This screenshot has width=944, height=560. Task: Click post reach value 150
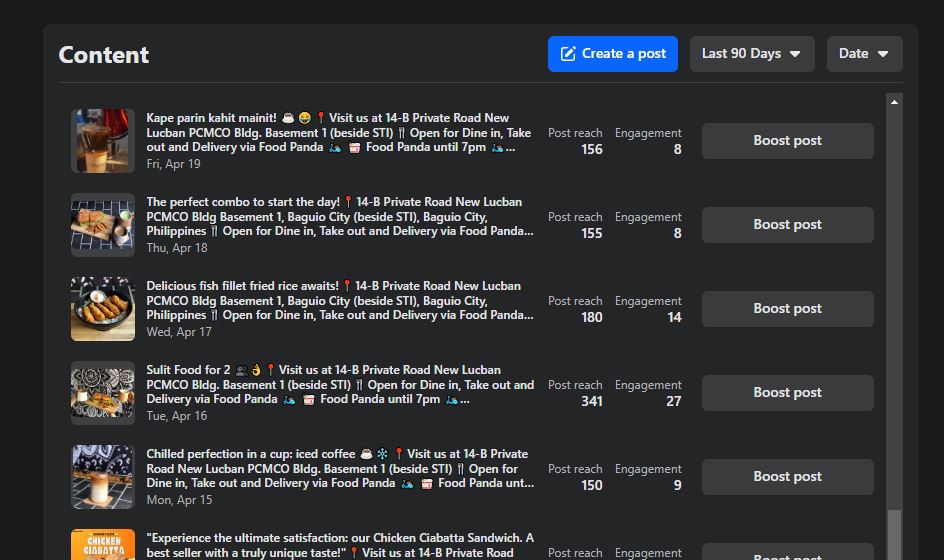pyautogui.click(x=591, y=485)
